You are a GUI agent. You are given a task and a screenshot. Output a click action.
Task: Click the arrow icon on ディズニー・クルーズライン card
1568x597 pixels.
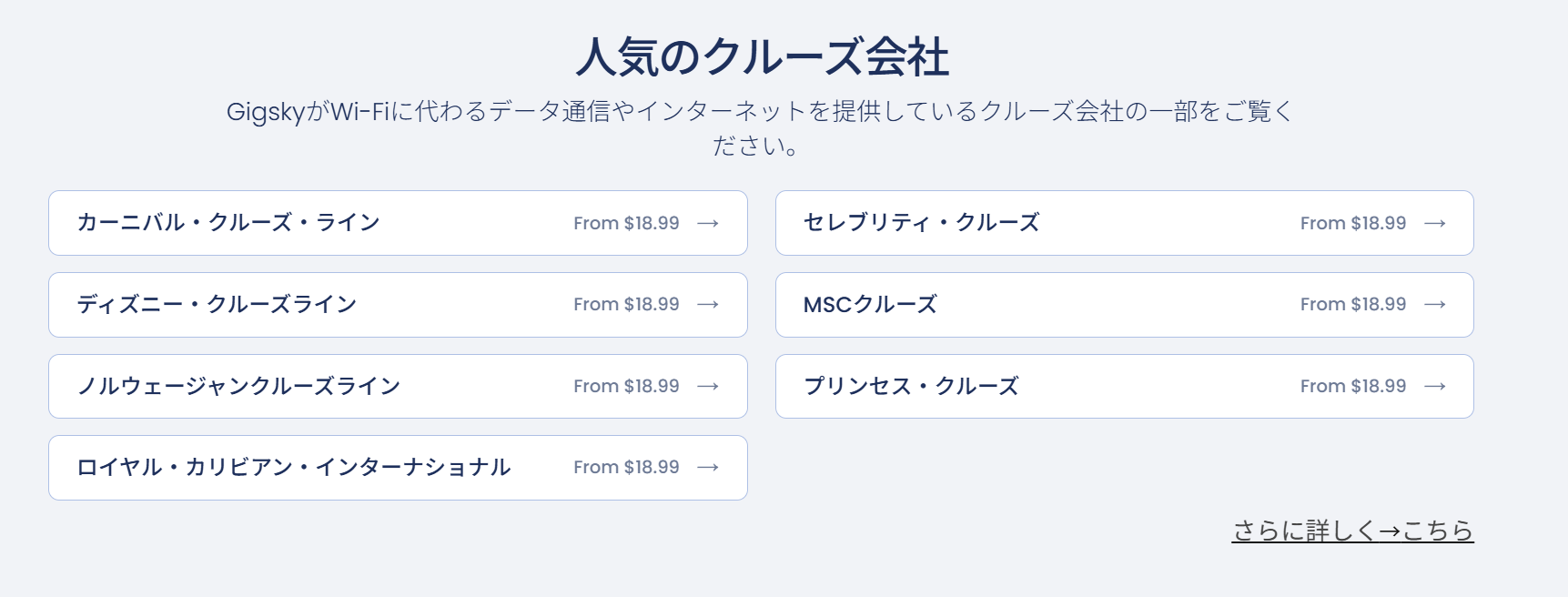pos(708,305)
